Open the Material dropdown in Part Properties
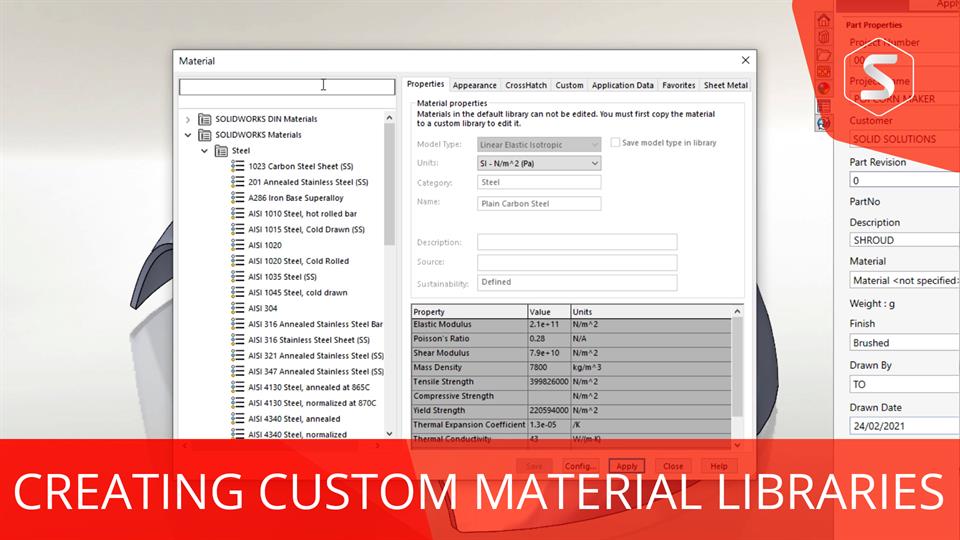 (904, 281)
